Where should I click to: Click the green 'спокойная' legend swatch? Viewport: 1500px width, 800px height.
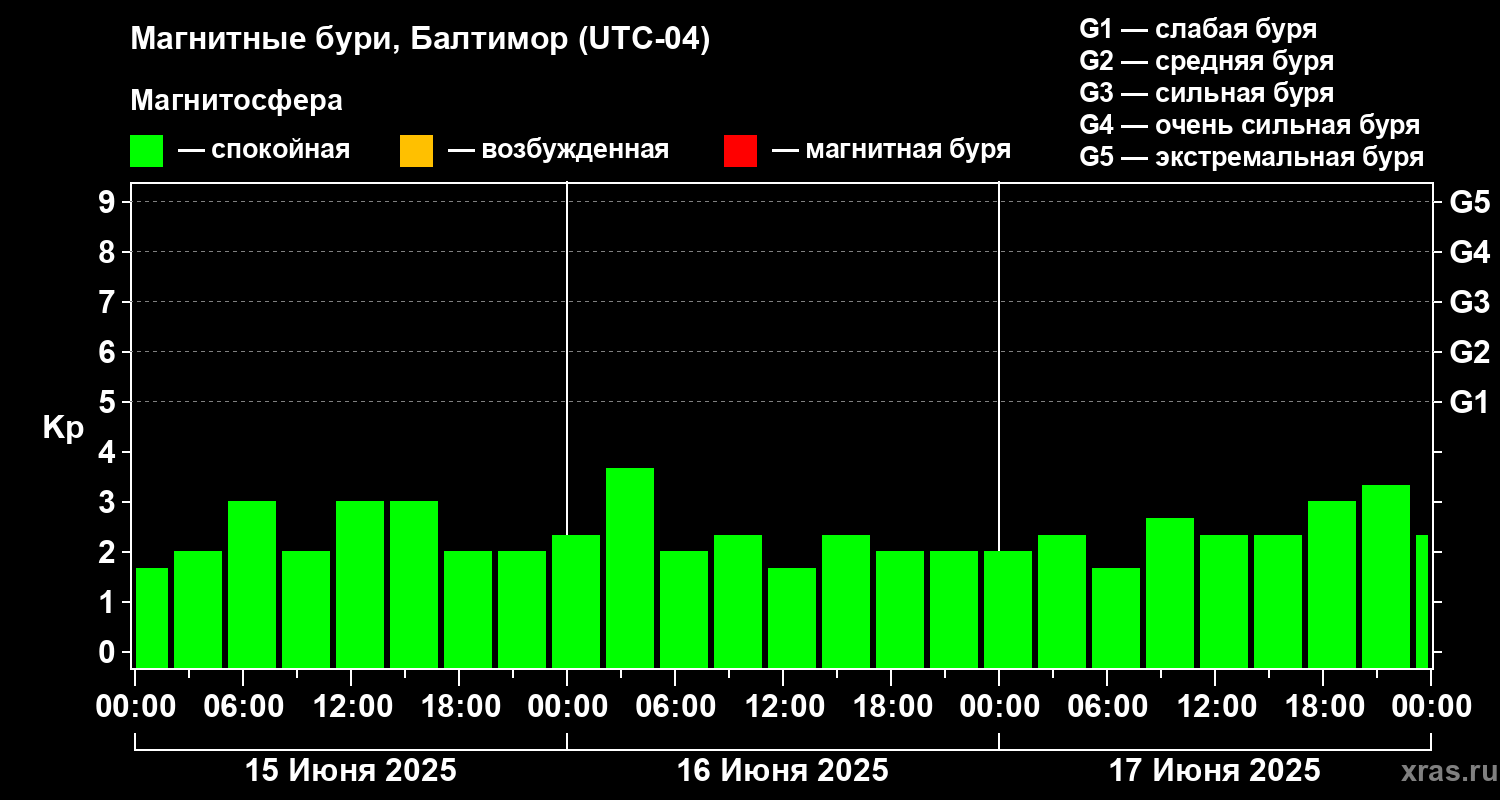[147, 151]
